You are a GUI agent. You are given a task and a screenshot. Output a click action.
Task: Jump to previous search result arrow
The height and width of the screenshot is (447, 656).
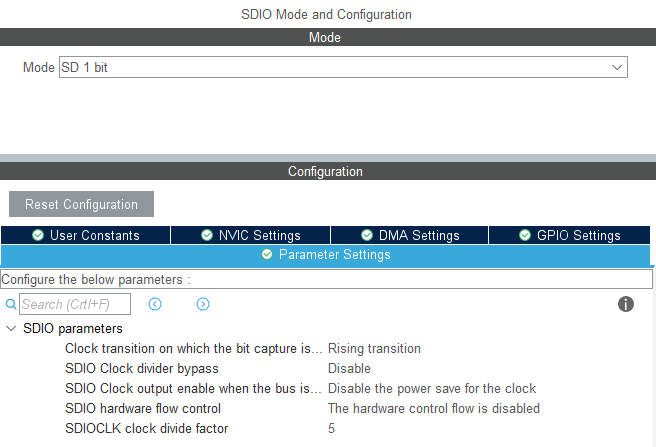tap(155, 304)
